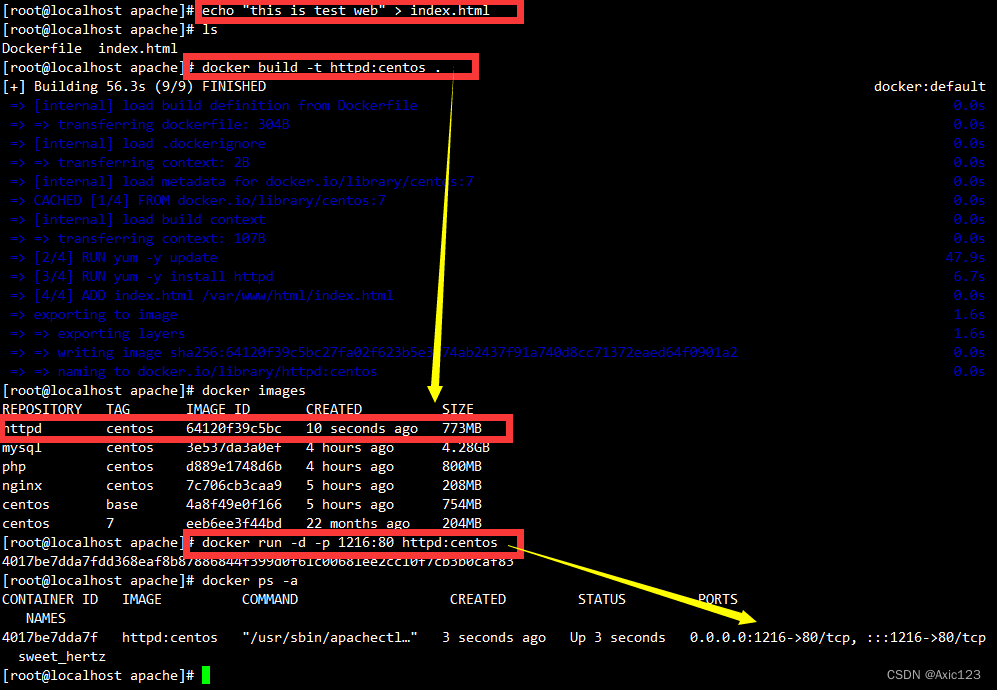This screenshot has height=690, width=997.
Task: Select 'exporting to image' line
Action: coord(106,315)
